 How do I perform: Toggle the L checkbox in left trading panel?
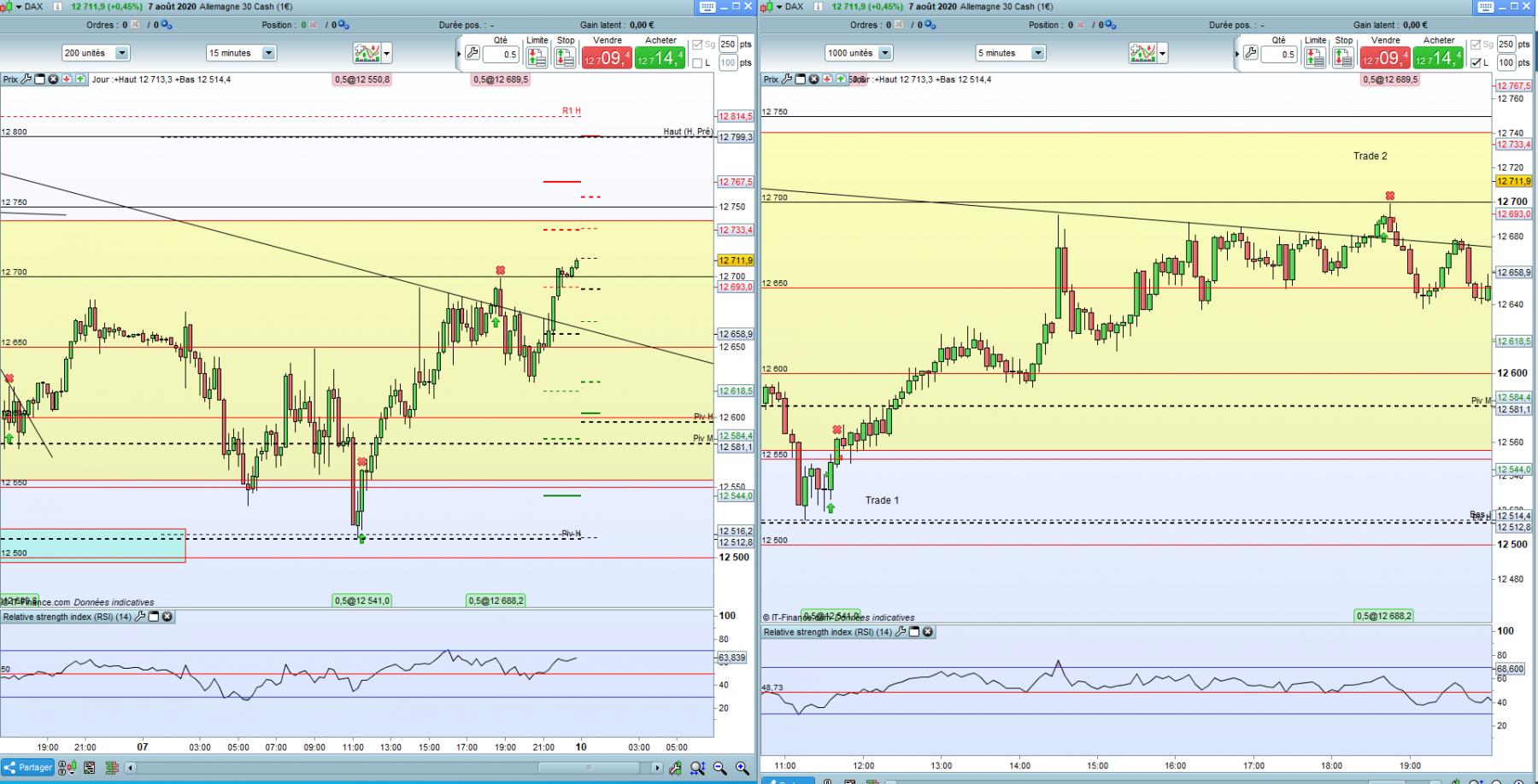pyautogui.click(x=697, y=63)
